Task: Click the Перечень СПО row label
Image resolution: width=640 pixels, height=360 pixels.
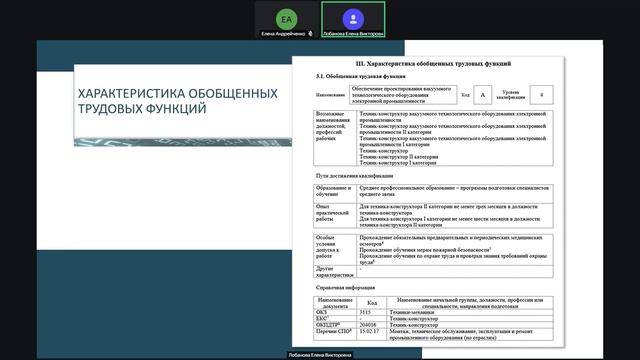Action: point(334,331)
